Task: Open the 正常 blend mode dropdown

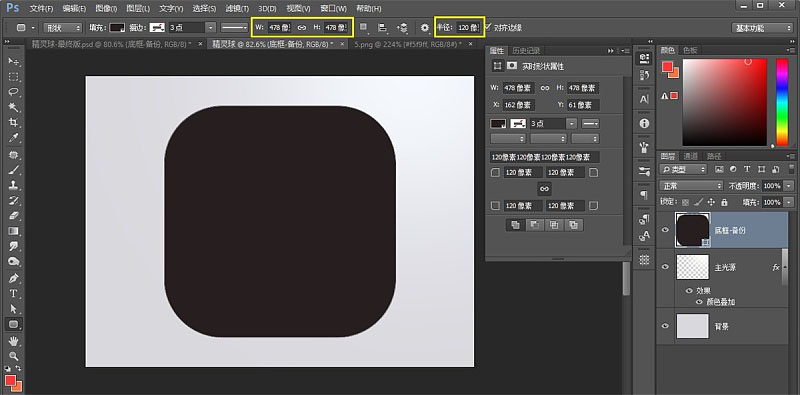Action: [691, 186]
